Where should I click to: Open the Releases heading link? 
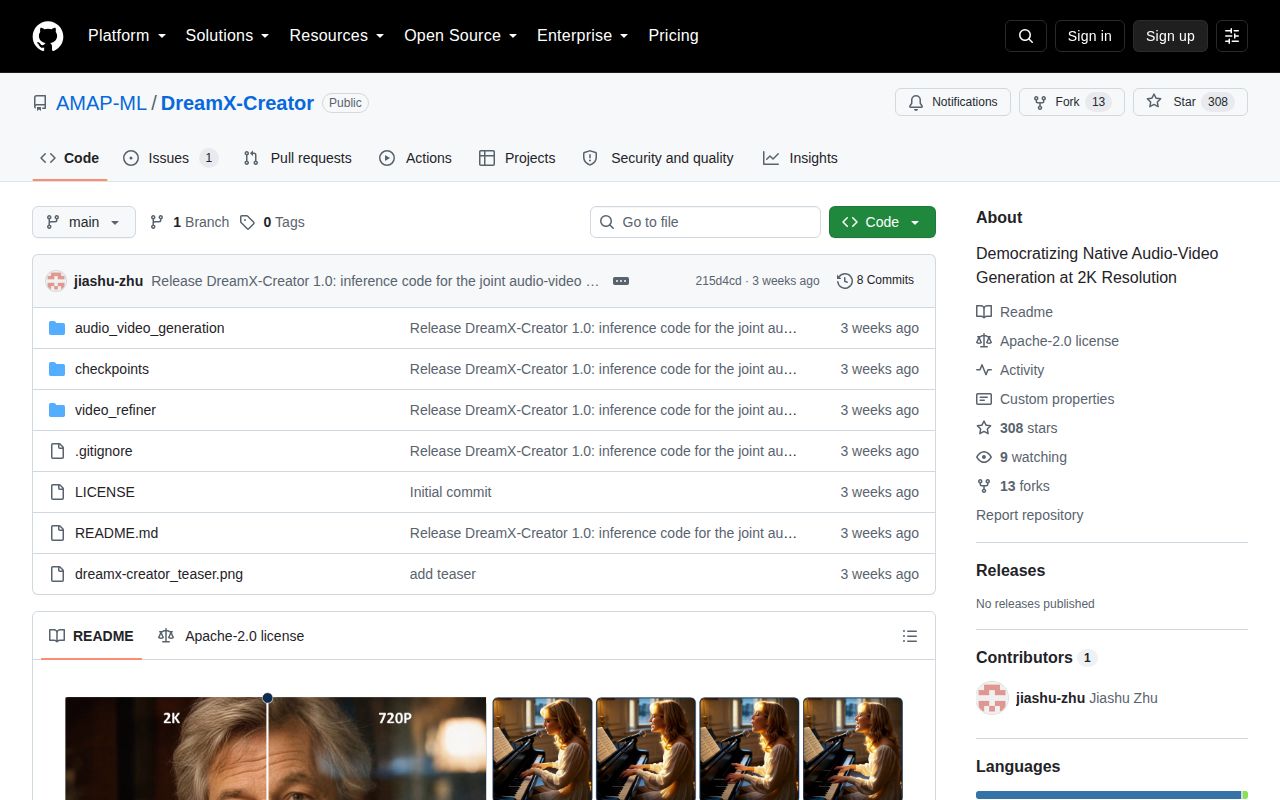[x=1010, y=571]
